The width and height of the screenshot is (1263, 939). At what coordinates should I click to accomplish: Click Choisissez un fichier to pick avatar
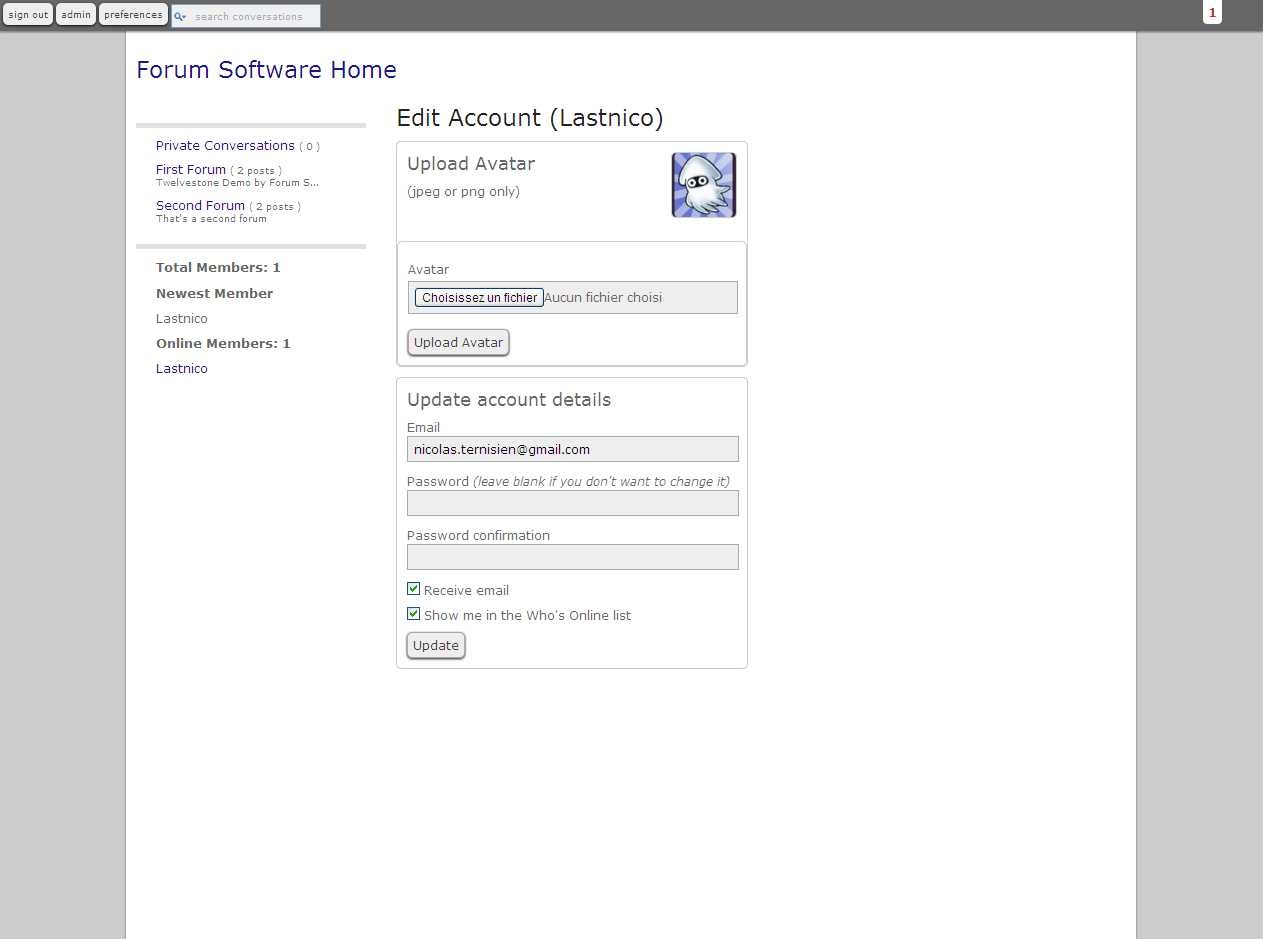(x=479, y=298)
